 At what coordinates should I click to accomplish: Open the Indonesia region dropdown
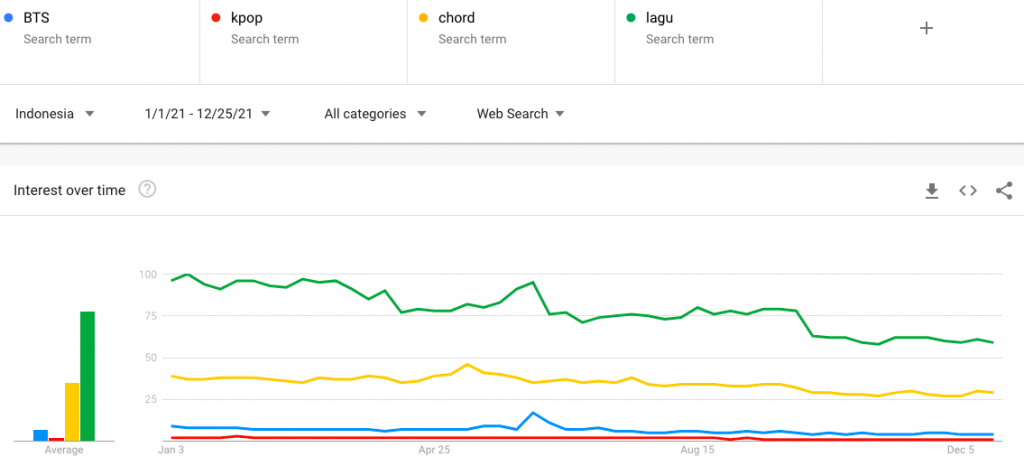(x=55, y=114)
